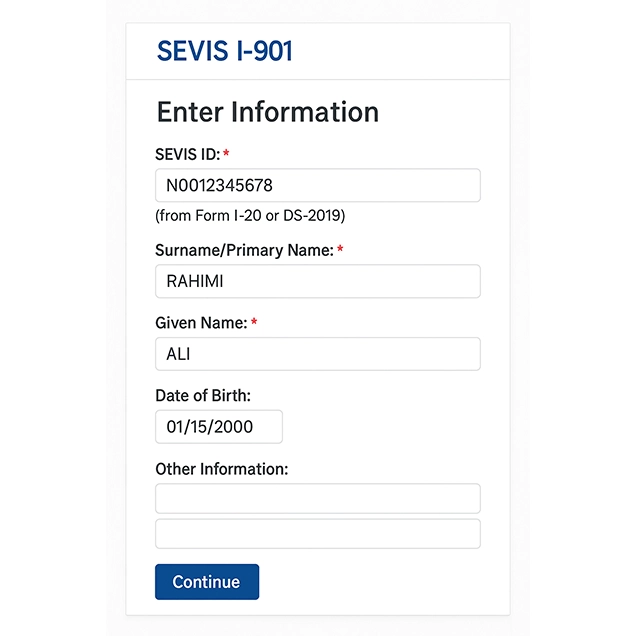
Task: Click the SEVIS I-901 page title
Action: coord(224,51)
